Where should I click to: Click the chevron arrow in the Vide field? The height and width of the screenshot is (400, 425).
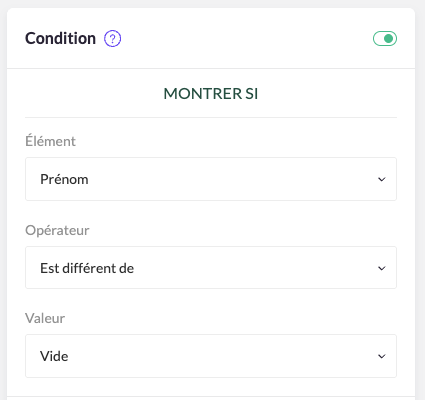[382, 356]
